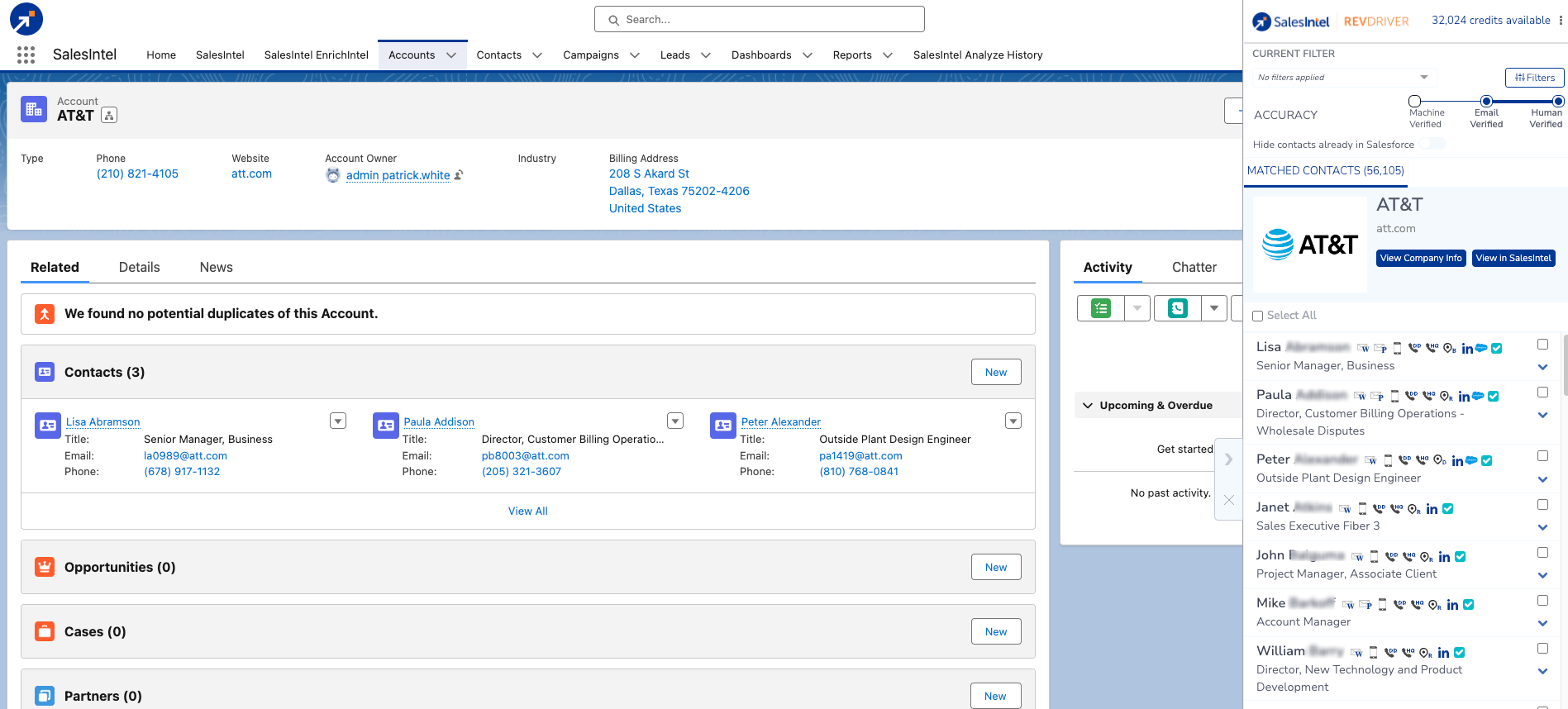The width and height of the screenshot is (1568, 709).
Task: Click the SalesIntel logo in the top left
Action: (x=26, y=19)
